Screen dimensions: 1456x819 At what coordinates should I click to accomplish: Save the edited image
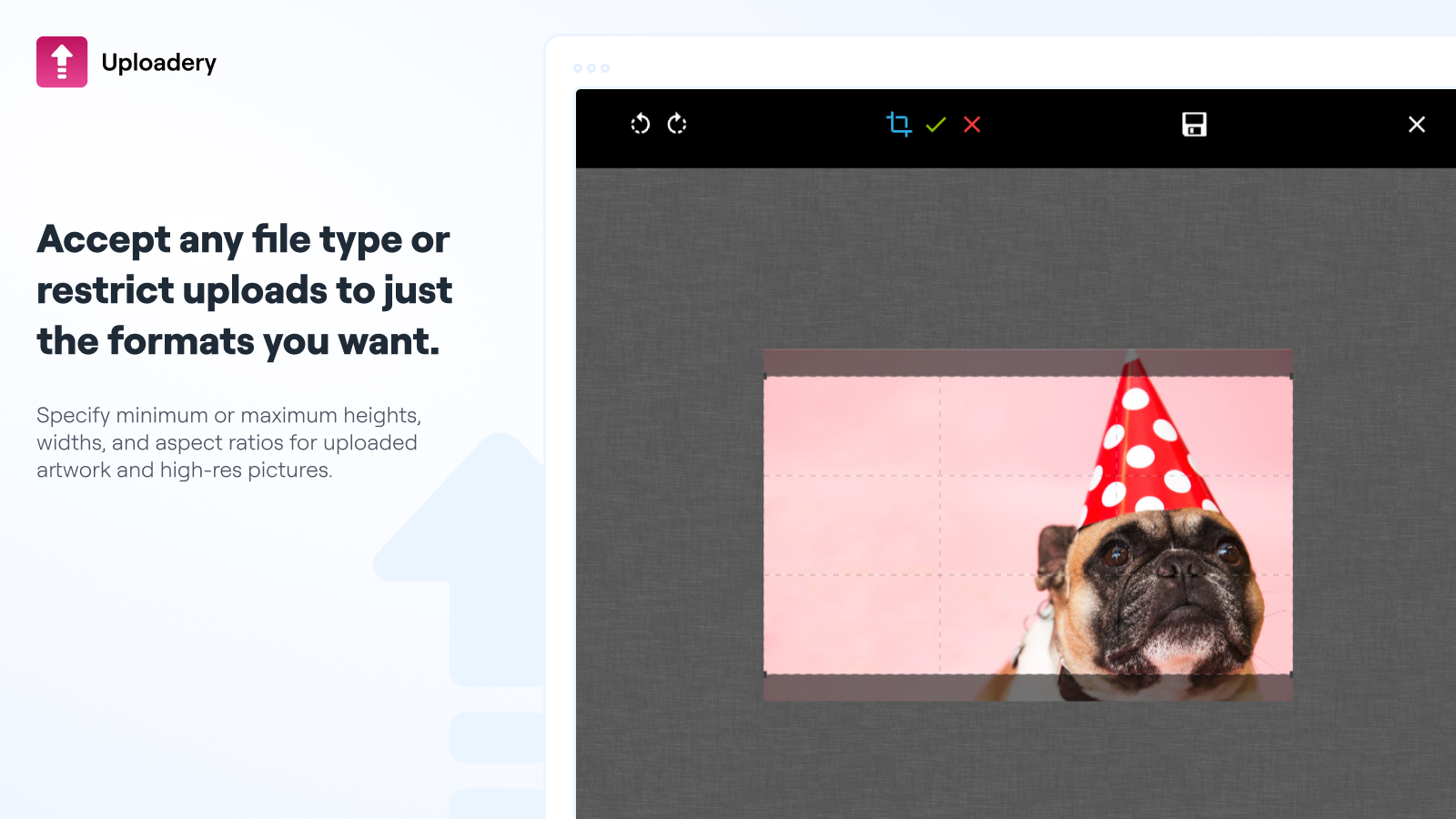(x=1194, y=125)
